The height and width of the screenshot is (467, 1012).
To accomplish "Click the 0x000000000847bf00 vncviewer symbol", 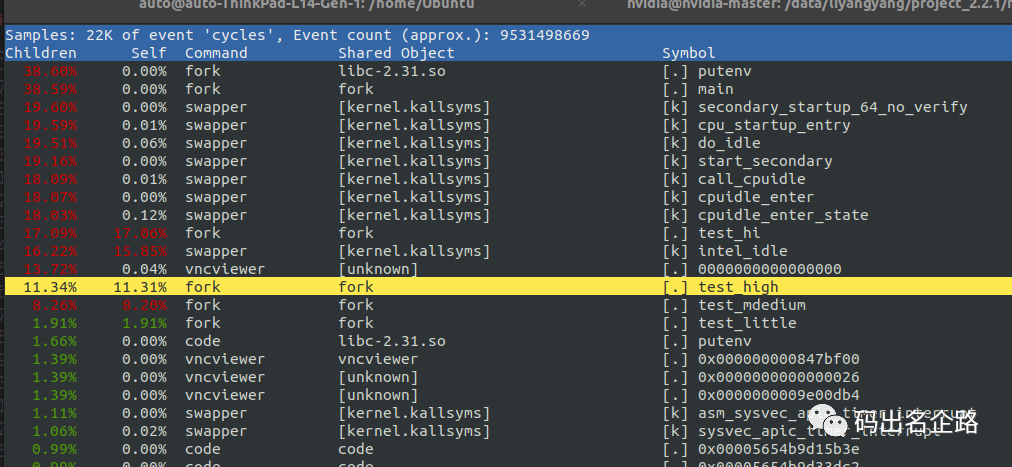I will click(x=779, y=359).
